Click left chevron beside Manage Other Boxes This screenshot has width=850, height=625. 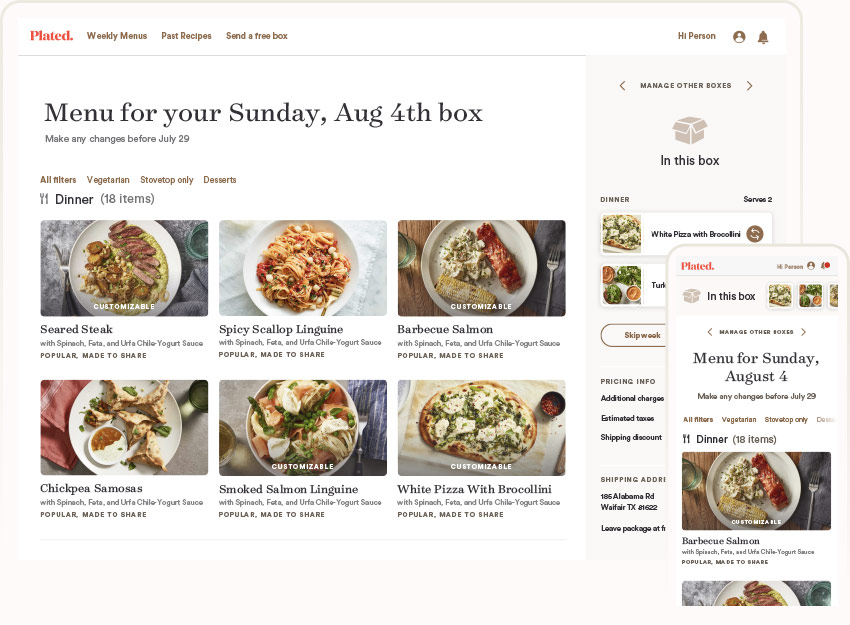tap(622, 86)
